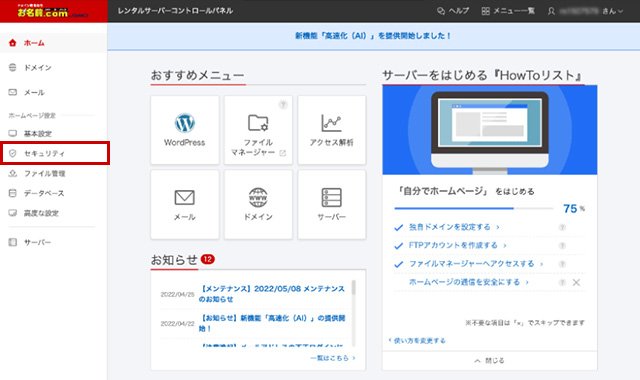Click the shield icon beside セキュリティ
This screenshot has width=640, height=380.
tap(13, 153)
